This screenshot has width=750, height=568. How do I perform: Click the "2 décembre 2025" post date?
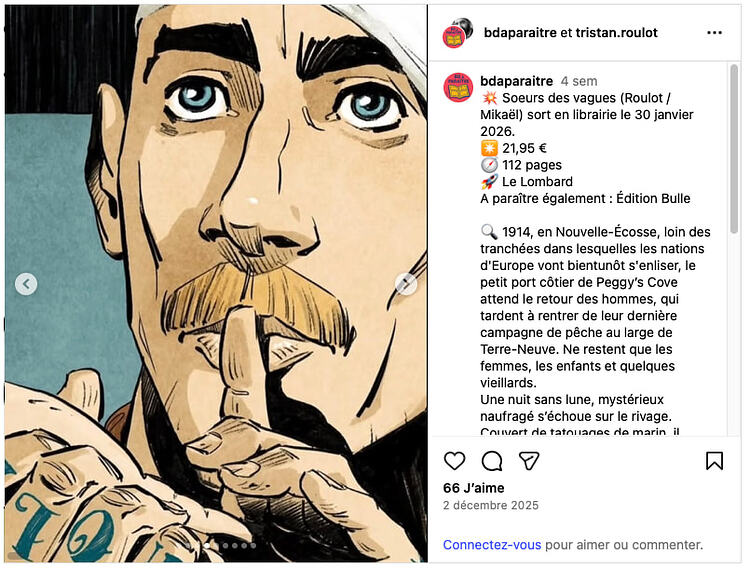coord(491,506)
